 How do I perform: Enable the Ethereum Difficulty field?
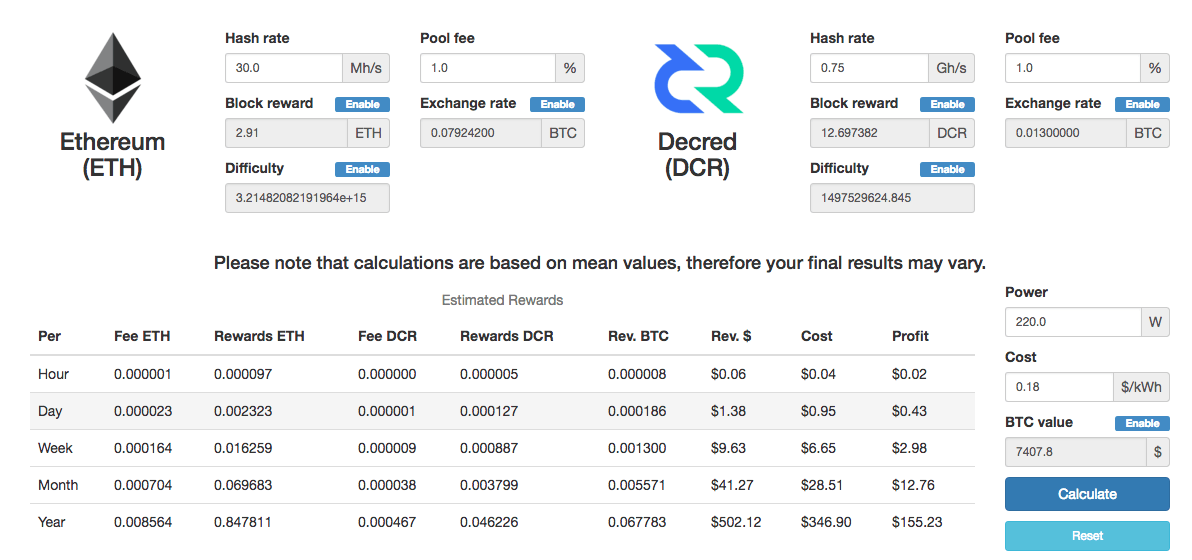tap(363, 169)
